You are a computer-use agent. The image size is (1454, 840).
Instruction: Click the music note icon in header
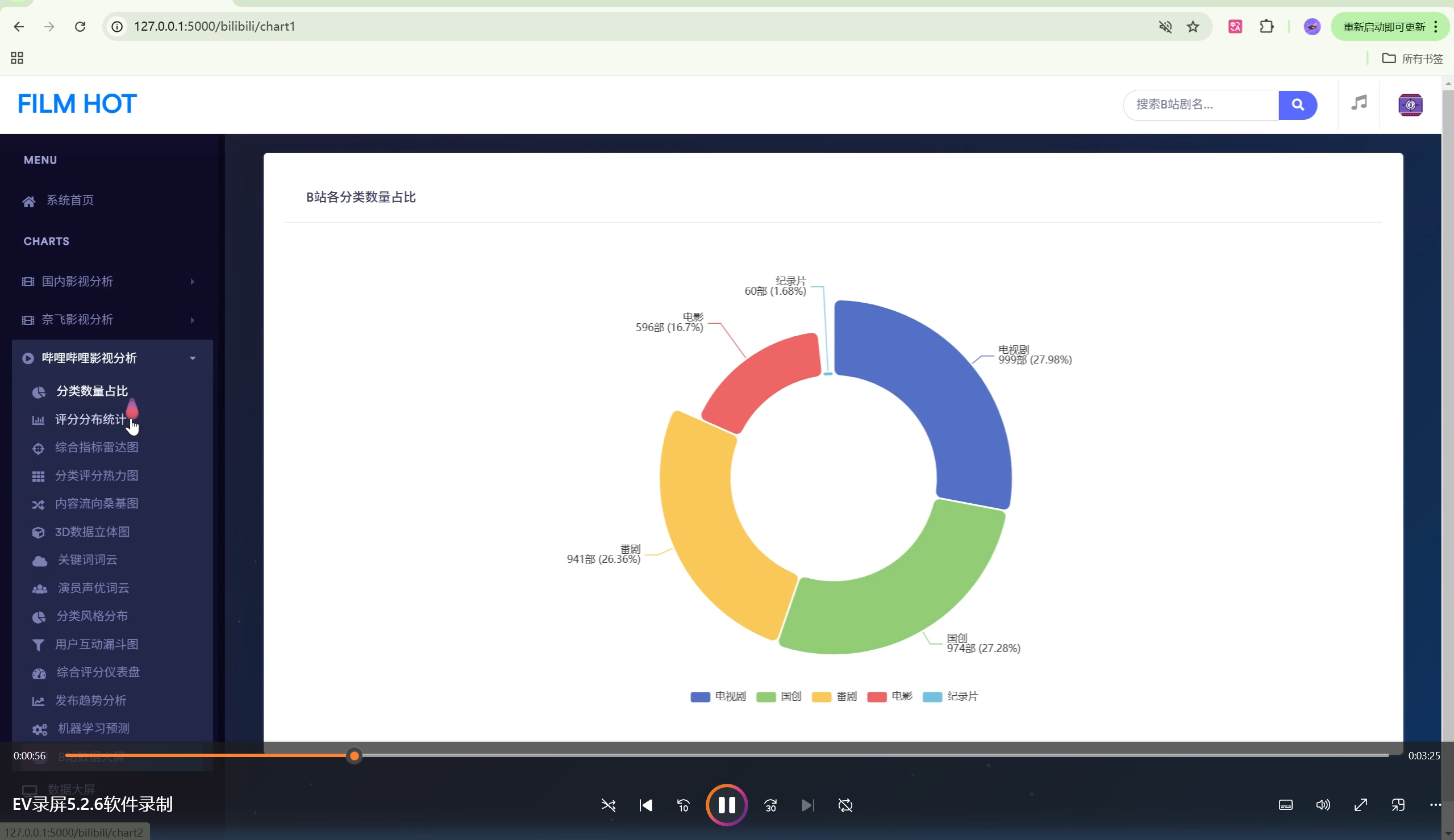coord(1359,103)
